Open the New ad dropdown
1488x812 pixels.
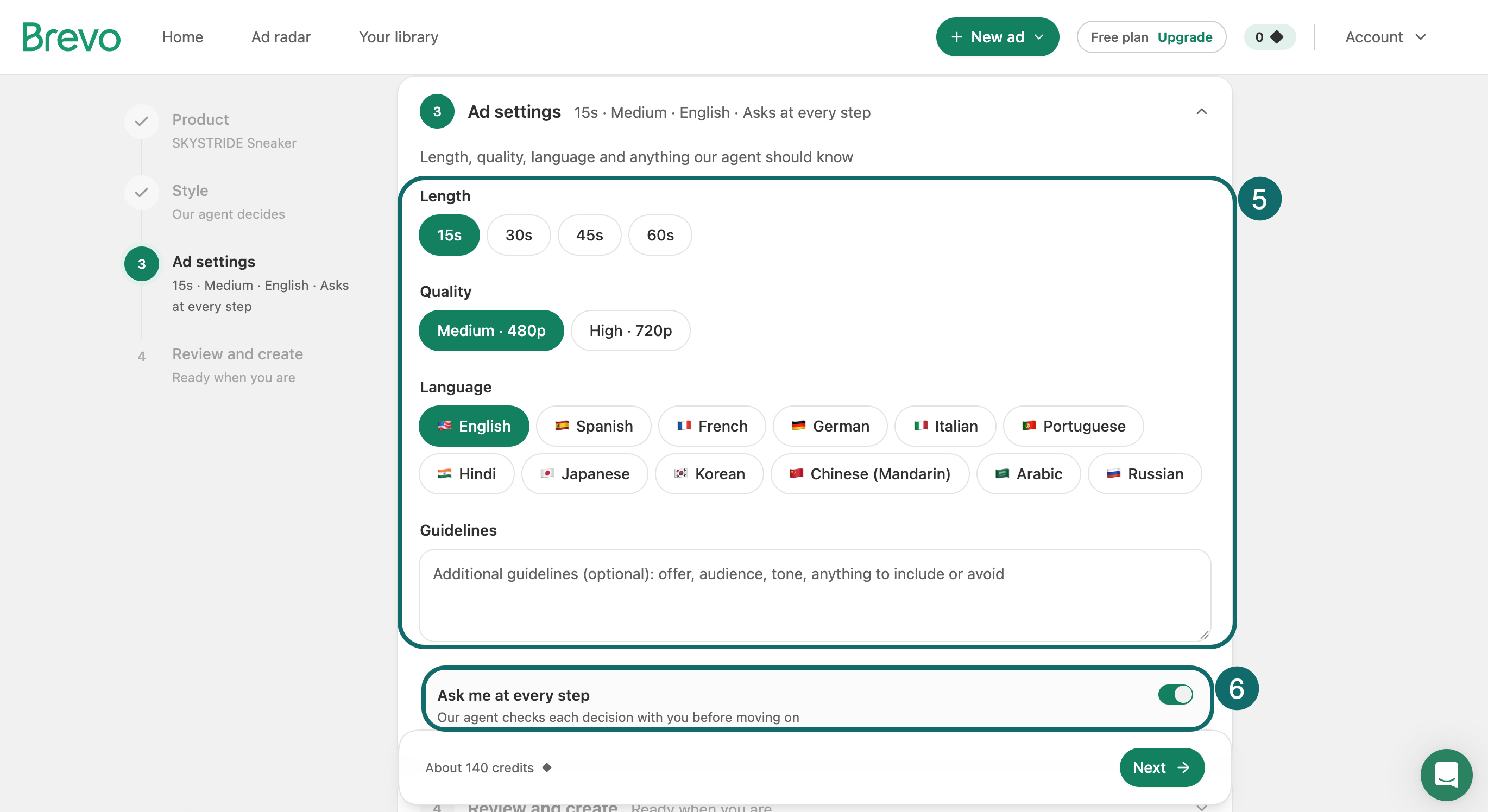(997, 37)
